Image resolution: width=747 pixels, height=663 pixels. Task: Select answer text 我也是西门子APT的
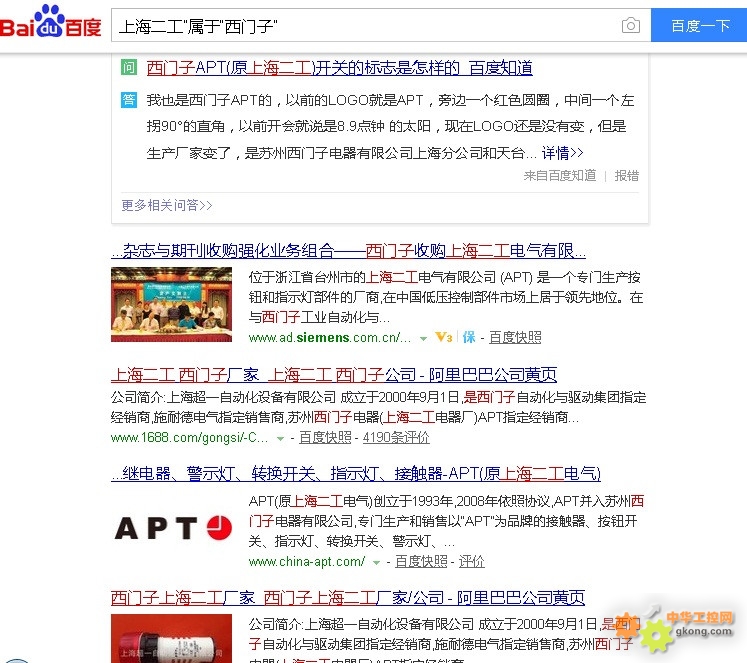coord(209,100)
